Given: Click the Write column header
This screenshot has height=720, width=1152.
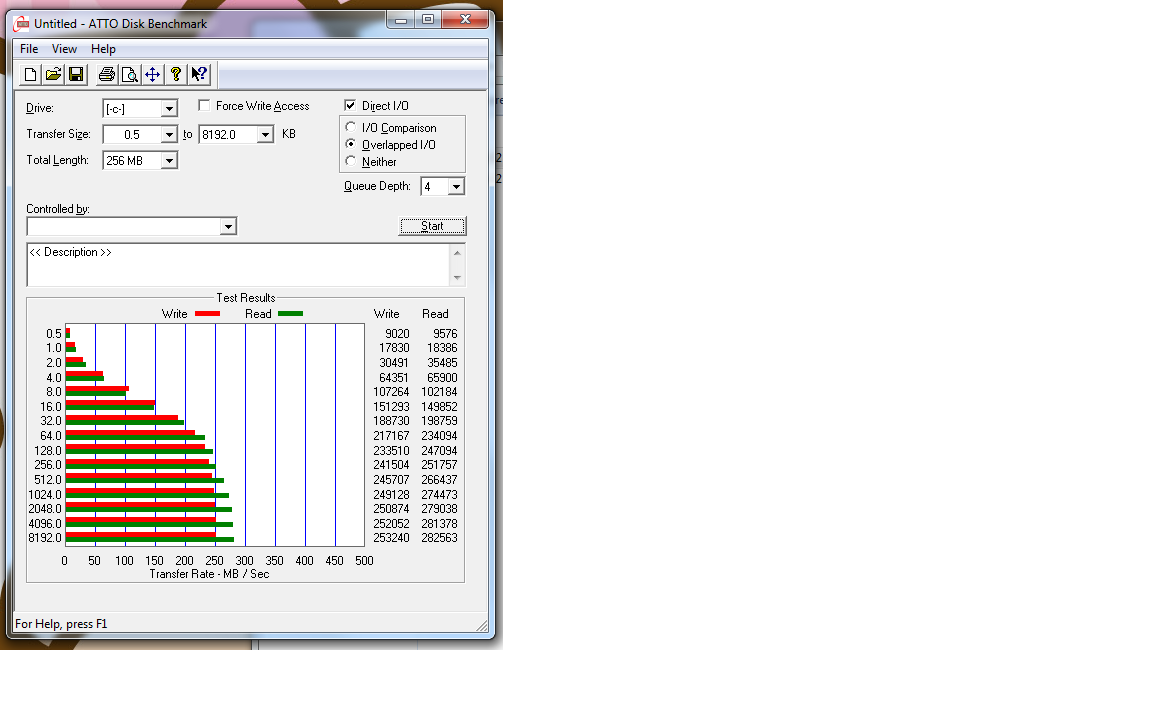Looking at the screenshot, I should tap(386, 314).
